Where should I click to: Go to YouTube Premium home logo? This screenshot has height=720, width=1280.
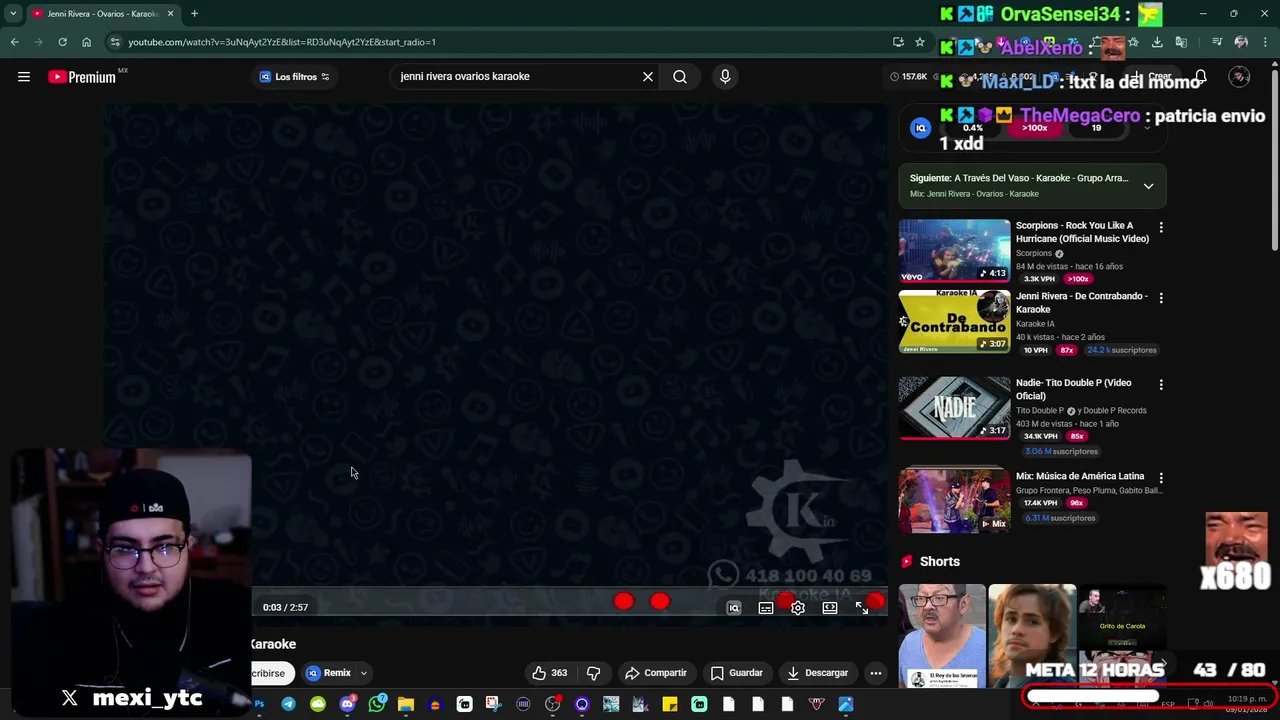(84, 77)
